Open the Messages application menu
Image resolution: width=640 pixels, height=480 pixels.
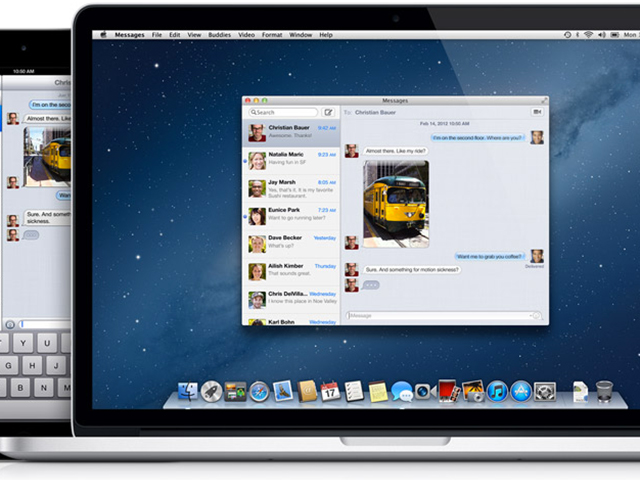pyautogui.click(x=129, y=35)
